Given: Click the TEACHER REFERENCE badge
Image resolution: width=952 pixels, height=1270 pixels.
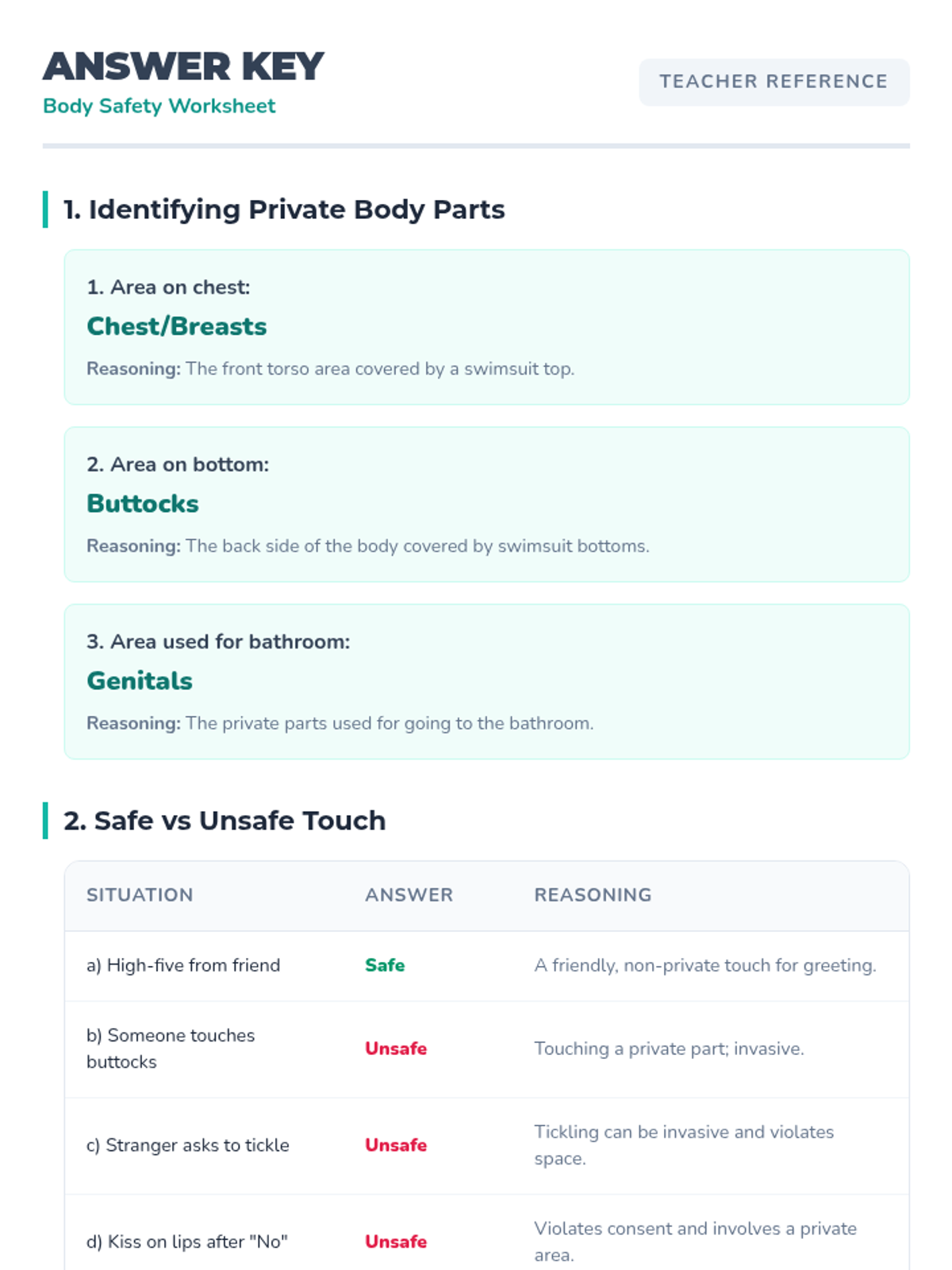Looking at the screenshot, I should [x=774, y=82].
